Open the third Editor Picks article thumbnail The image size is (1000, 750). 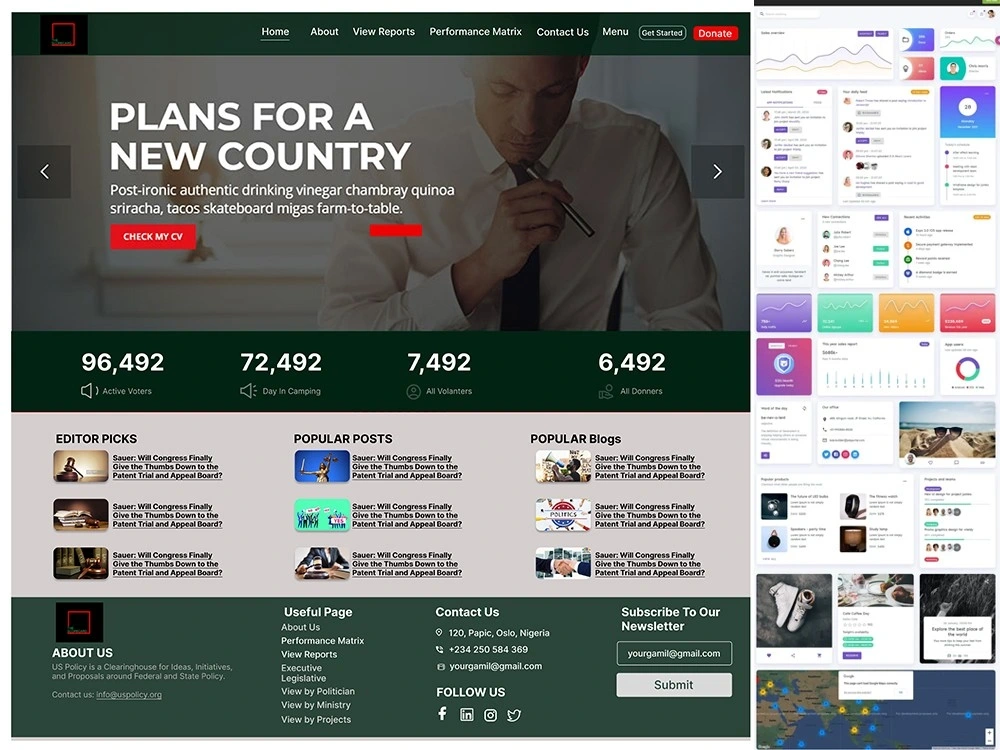80,563
